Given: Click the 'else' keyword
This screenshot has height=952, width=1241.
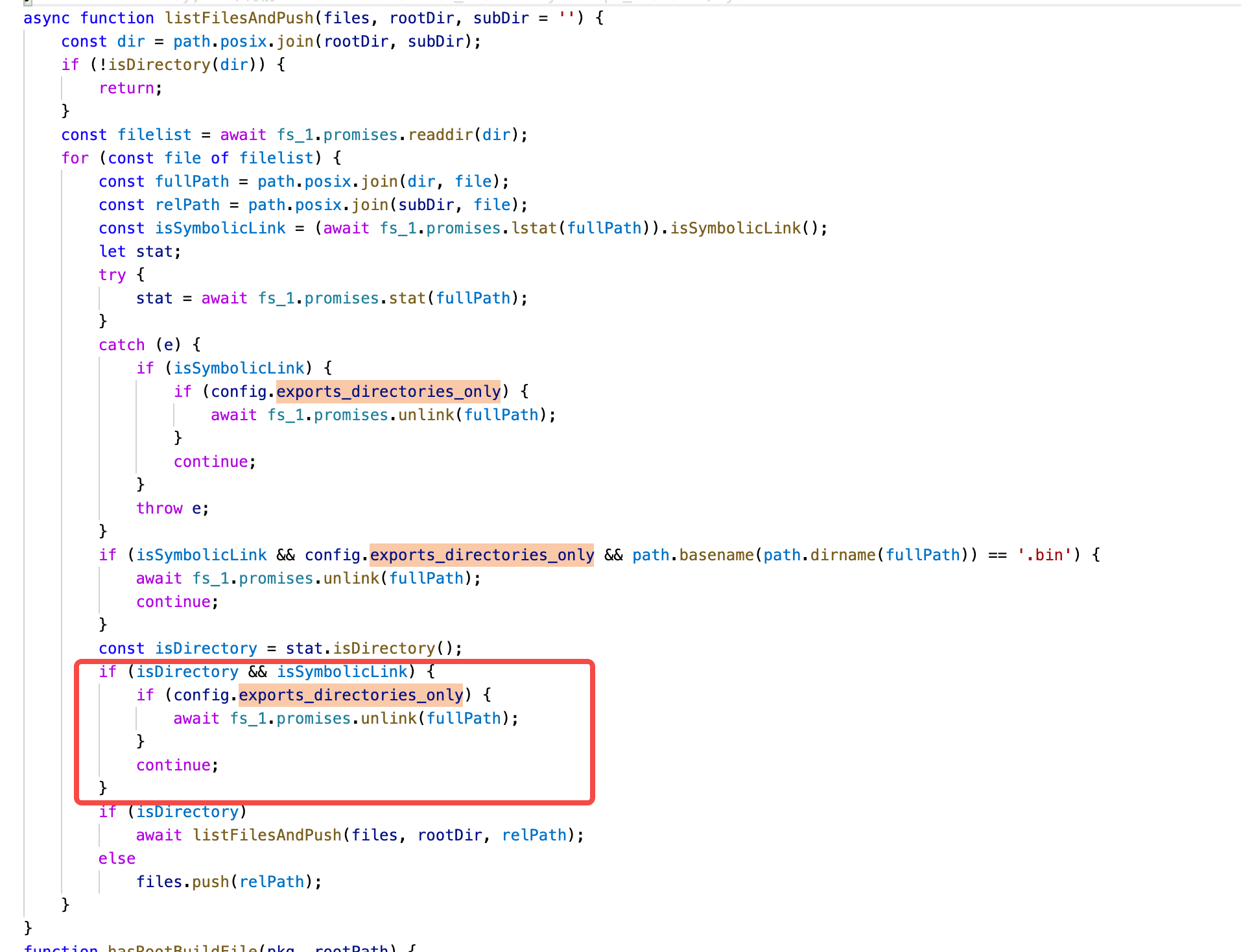Looking at the screenshot, I should [x=117, y=859].
